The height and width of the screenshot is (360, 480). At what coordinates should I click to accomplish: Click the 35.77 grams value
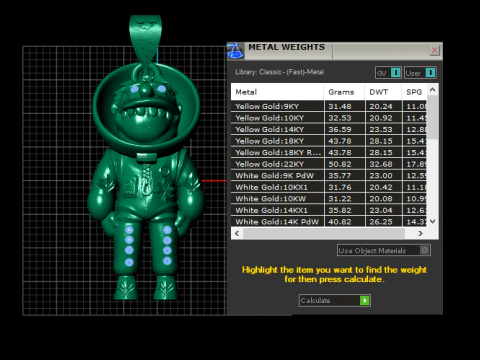[x=340, y=175]
